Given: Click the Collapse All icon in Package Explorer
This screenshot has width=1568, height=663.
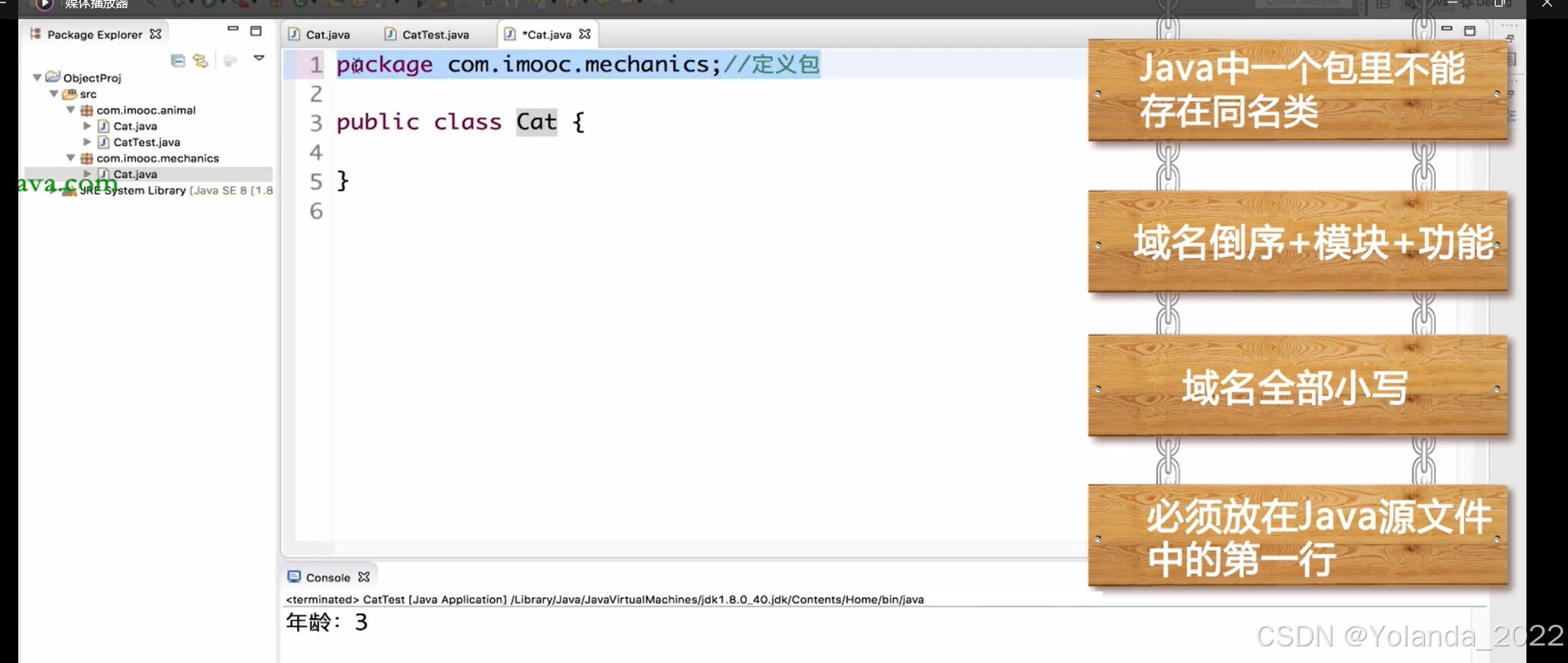Looking at the screenshot, I should [x=177, y=60].
